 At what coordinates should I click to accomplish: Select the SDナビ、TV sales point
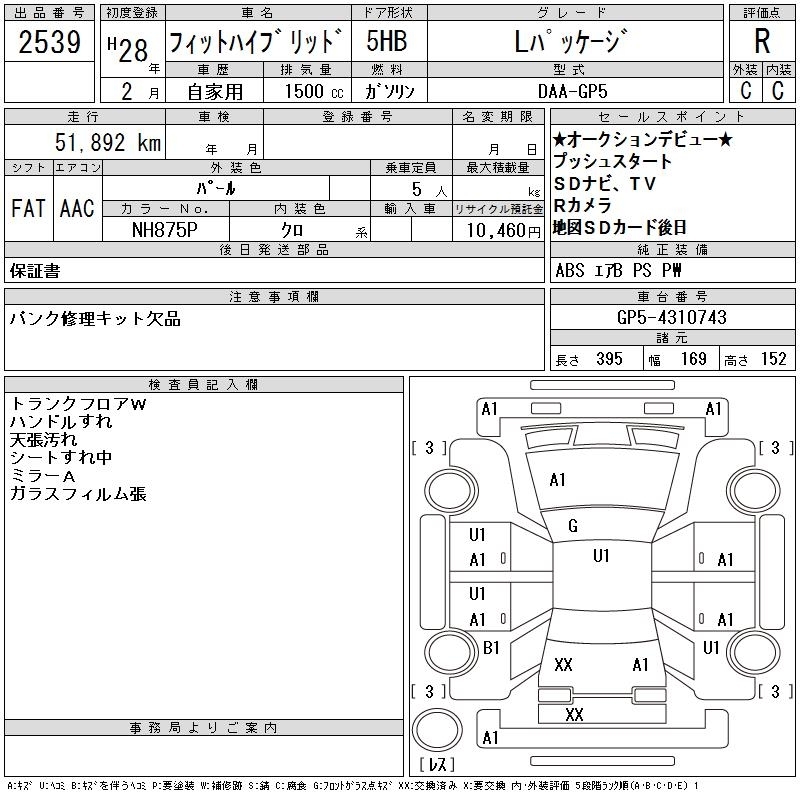[604, 183]
